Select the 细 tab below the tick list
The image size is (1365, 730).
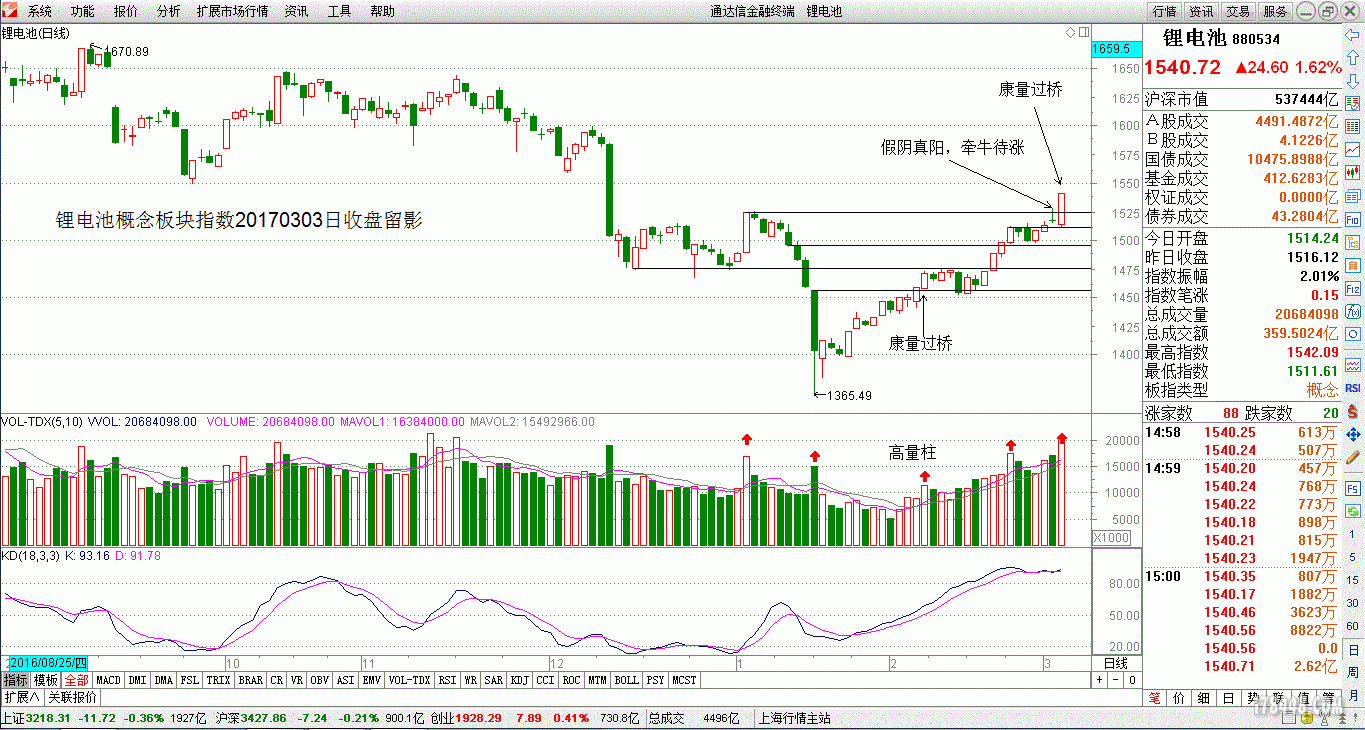(x=1204, y=698)
